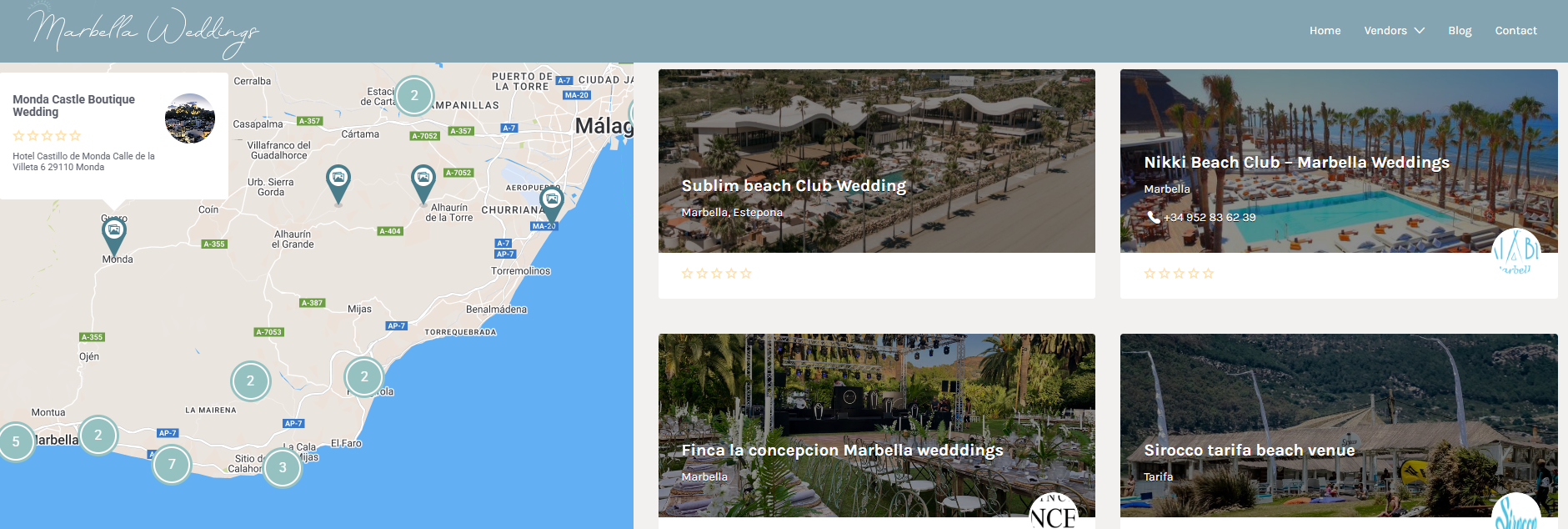This screenshot has height=529, width=1568.
Task: Click the Coín label on the map
Action: click(x=208, y=209)
